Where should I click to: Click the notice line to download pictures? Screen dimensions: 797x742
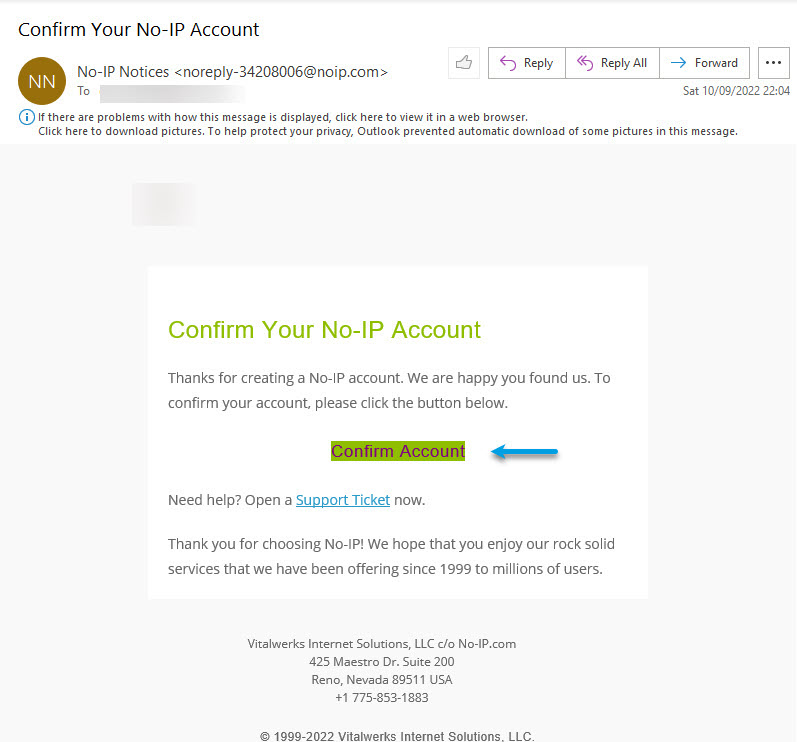[387, 131]
